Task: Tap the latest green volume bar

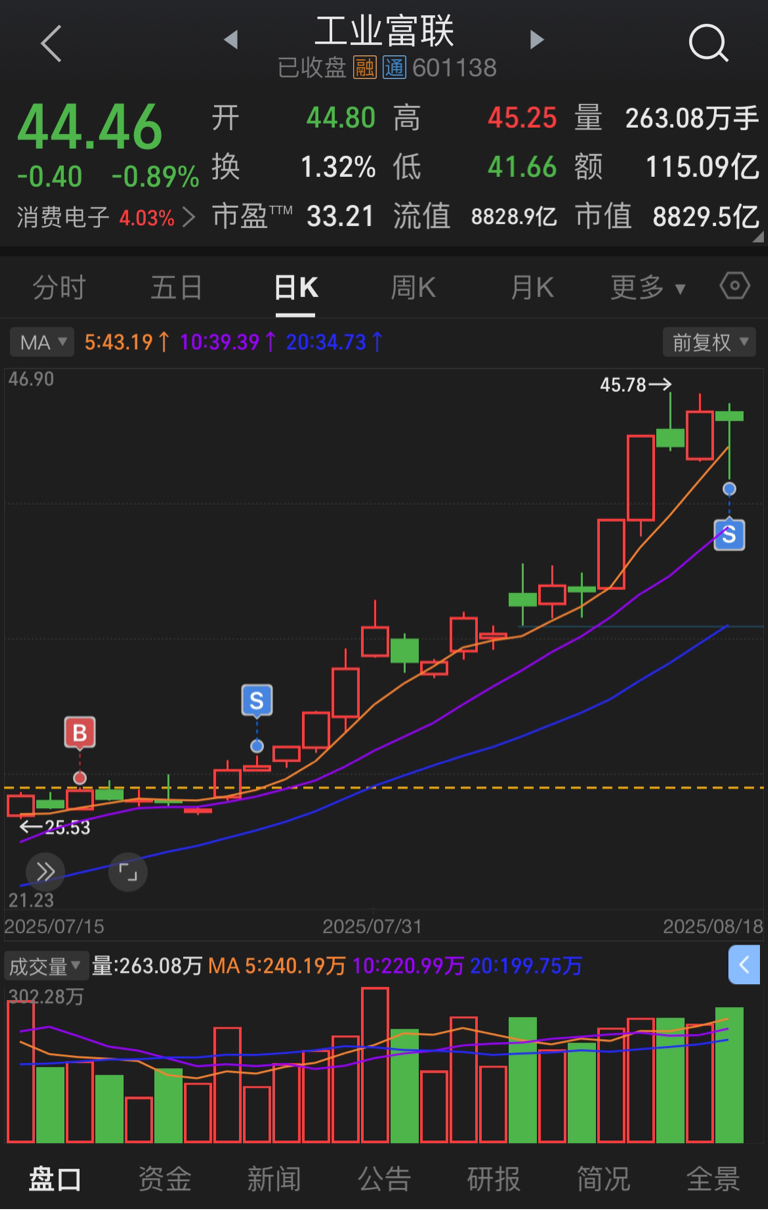Action: point(729,1075)
